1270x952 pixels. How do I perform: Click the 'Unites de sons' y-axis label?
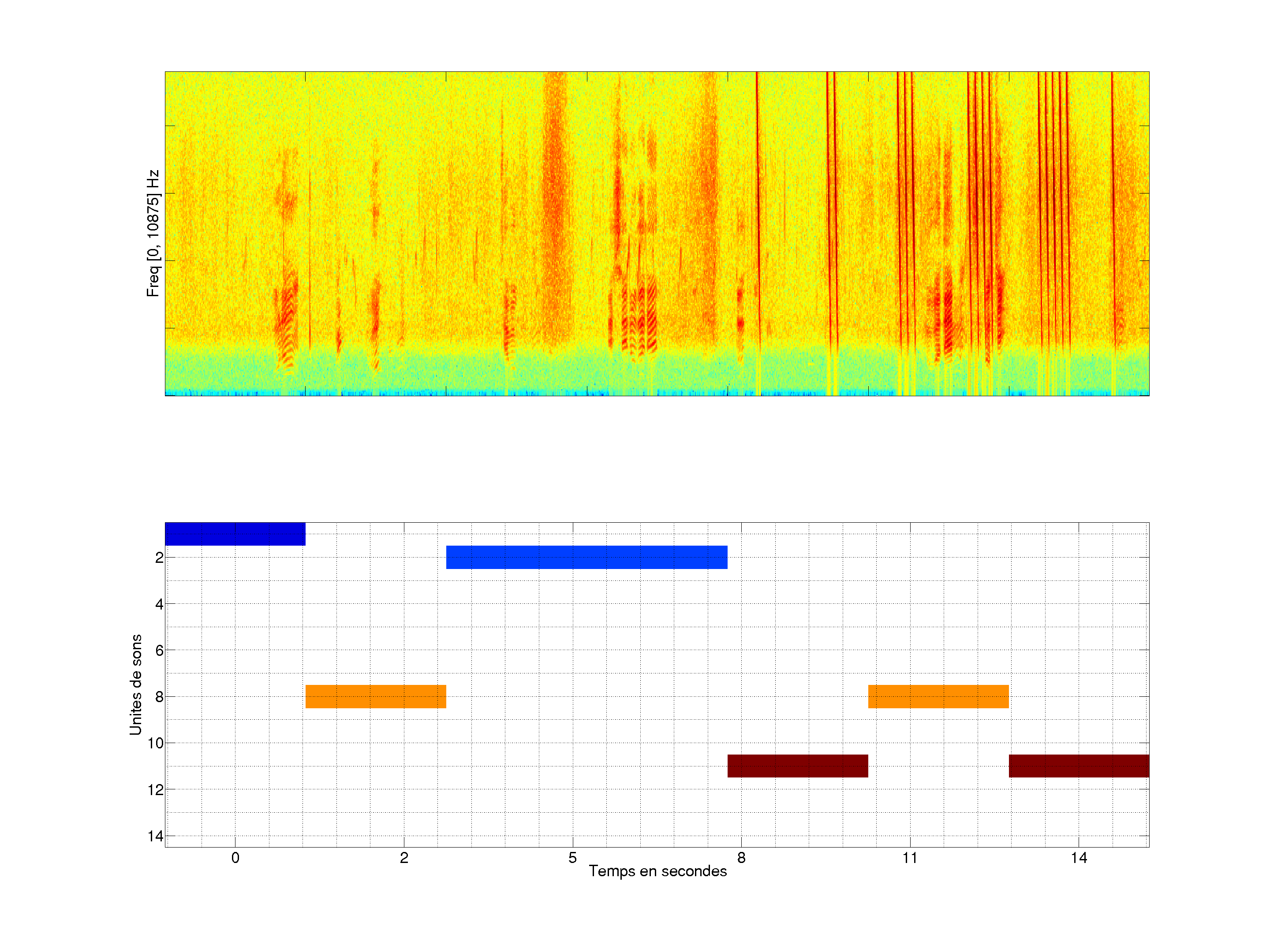click(x=135, y=684)
